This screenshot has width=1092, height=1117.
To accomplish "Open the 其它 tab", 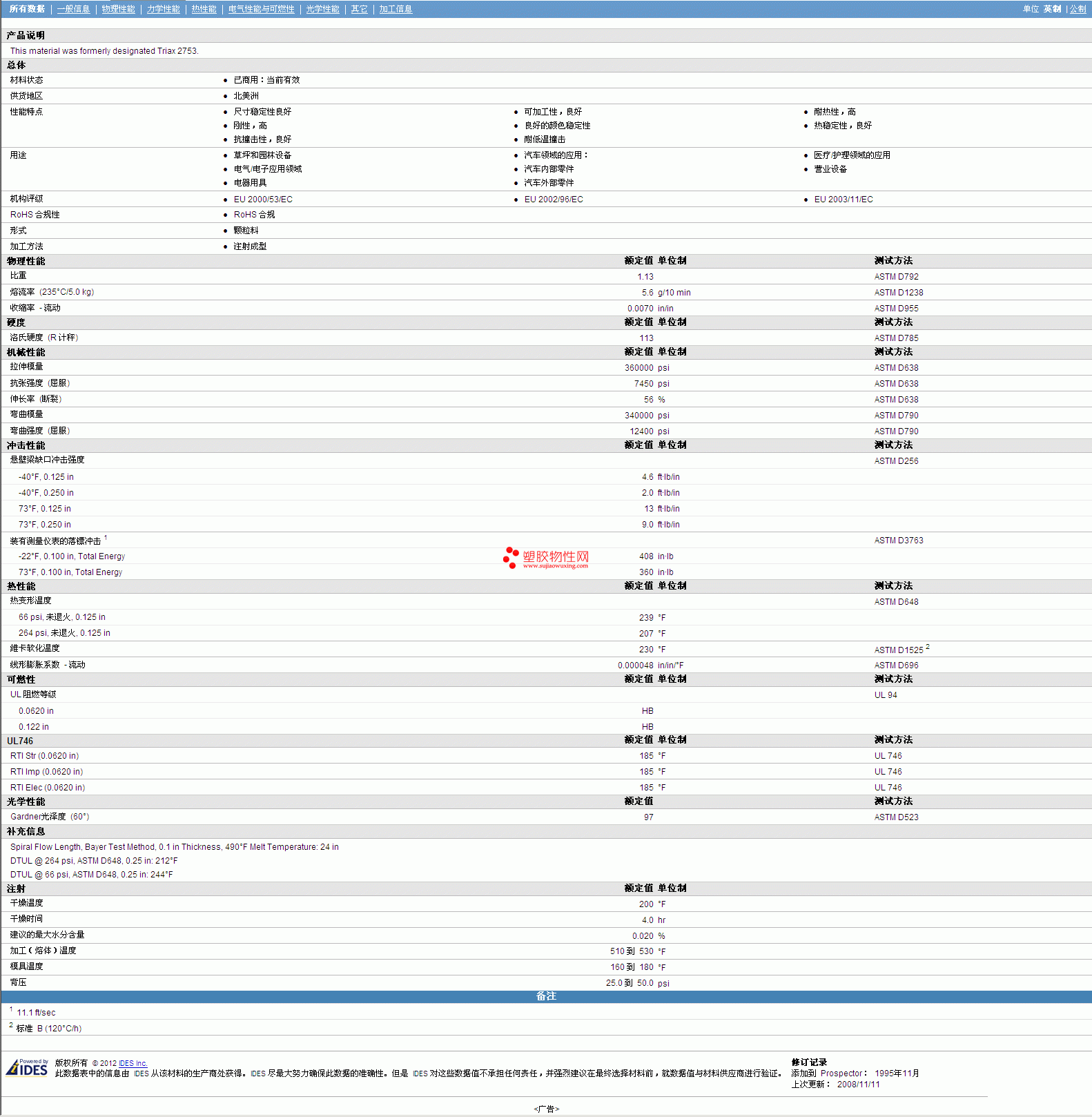I will tap(359, 9).
